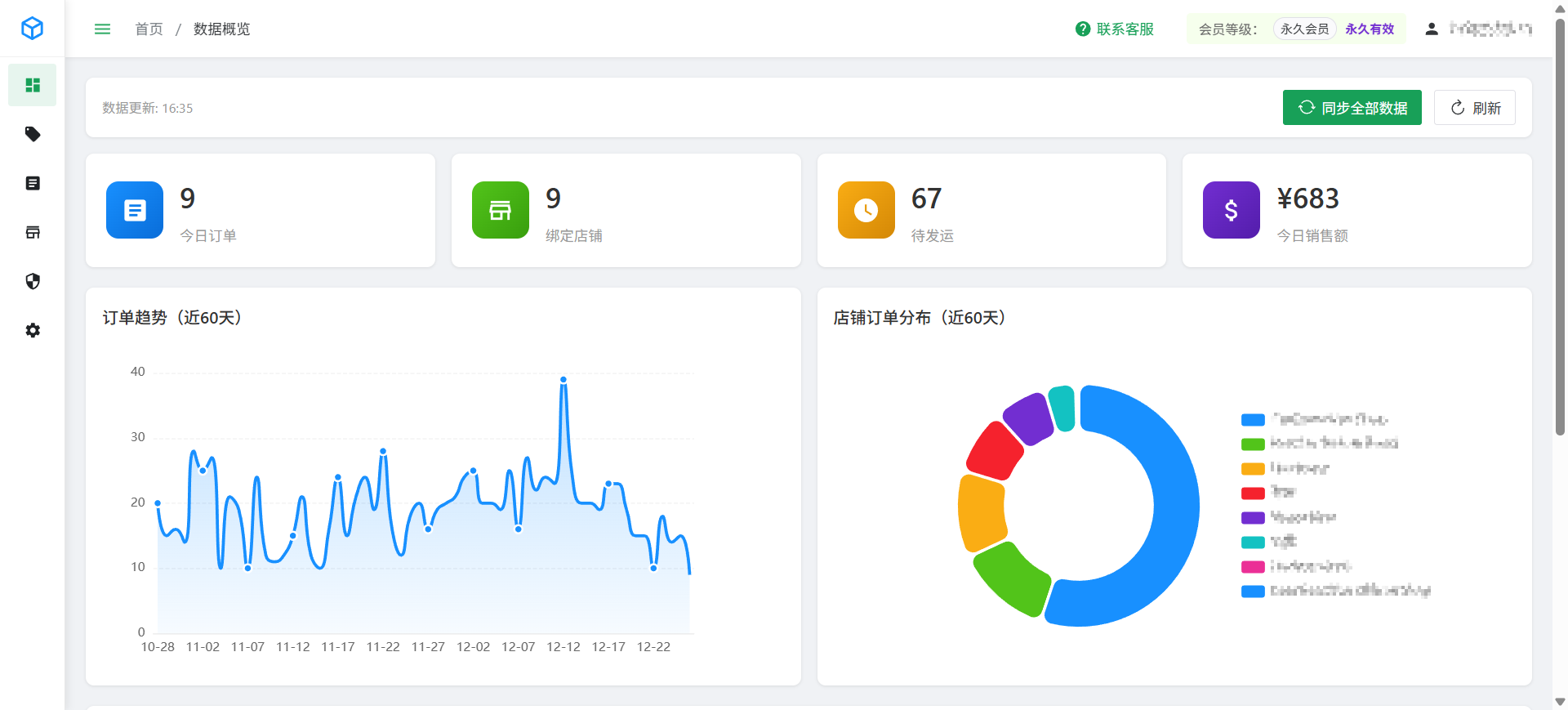
Task: Toggle the orange legend swatch
Action: [1253, 469]
